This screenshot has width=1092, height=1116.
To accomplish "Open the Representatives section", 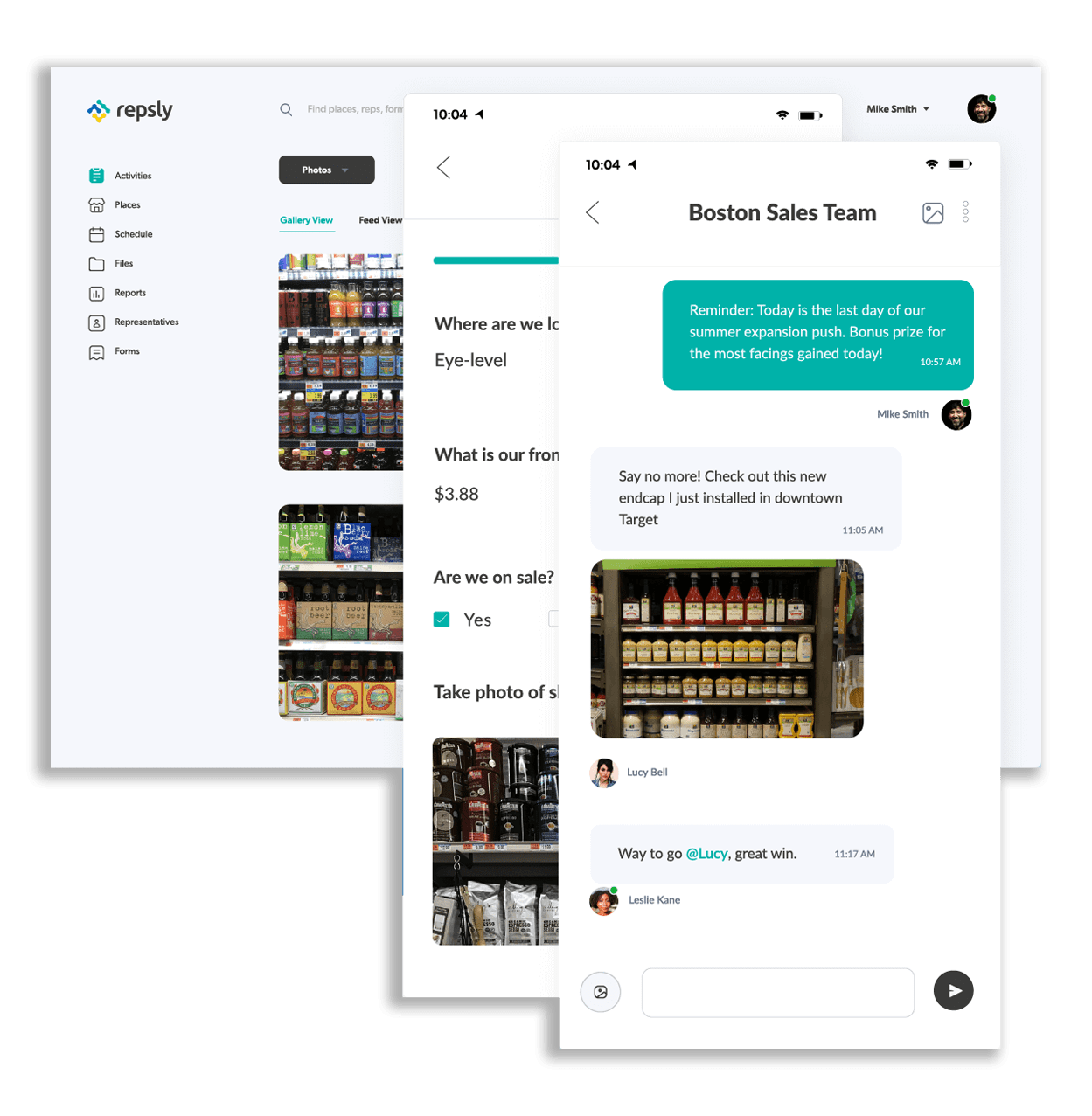I will click(146, 322).
